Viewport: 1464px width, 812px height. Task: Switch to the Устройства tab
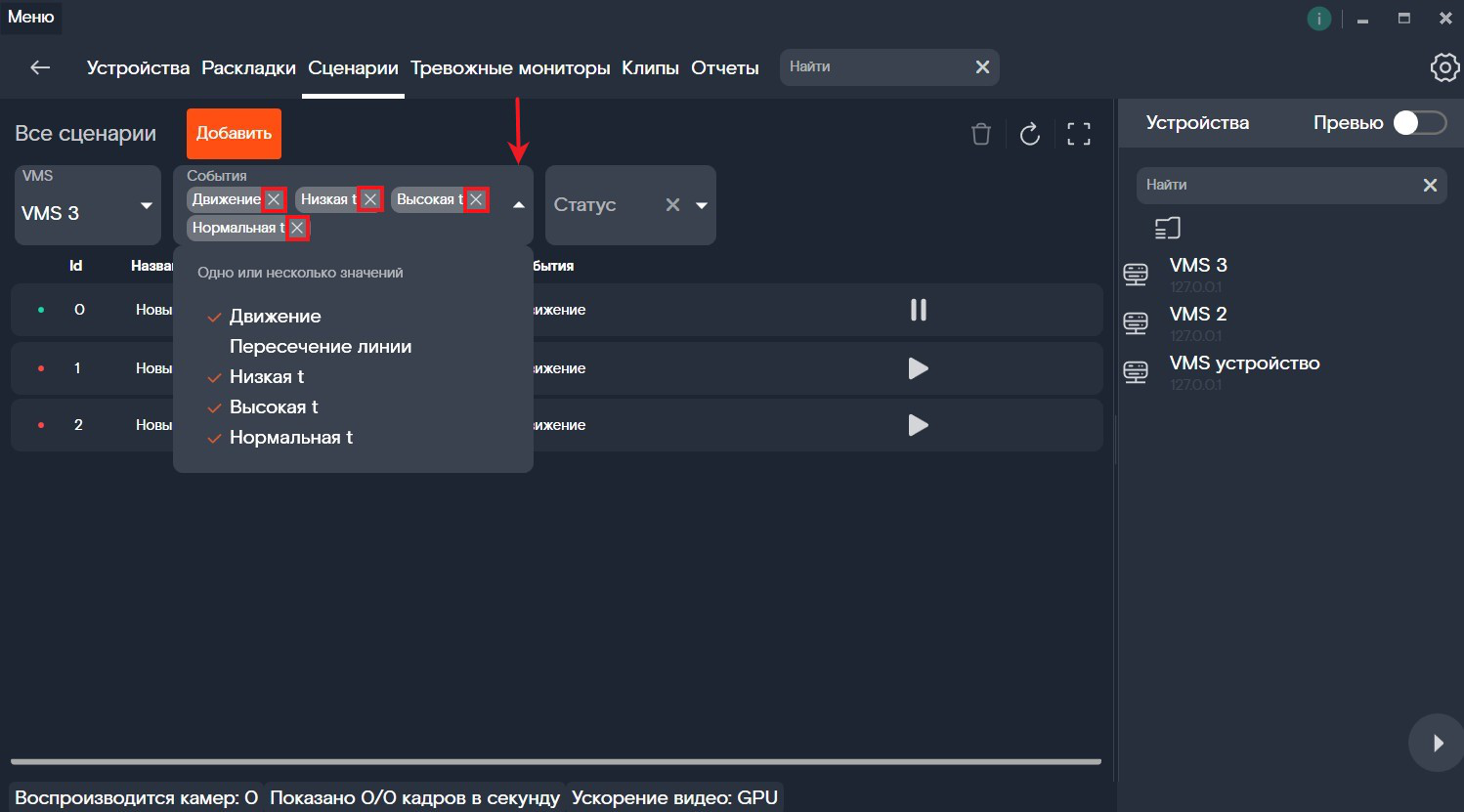138,67
